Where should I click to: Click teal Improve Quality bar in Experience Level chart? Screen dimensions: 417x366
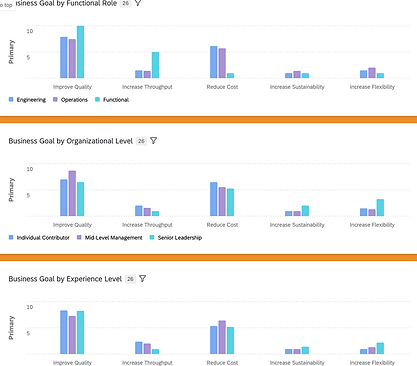point(80,333)
